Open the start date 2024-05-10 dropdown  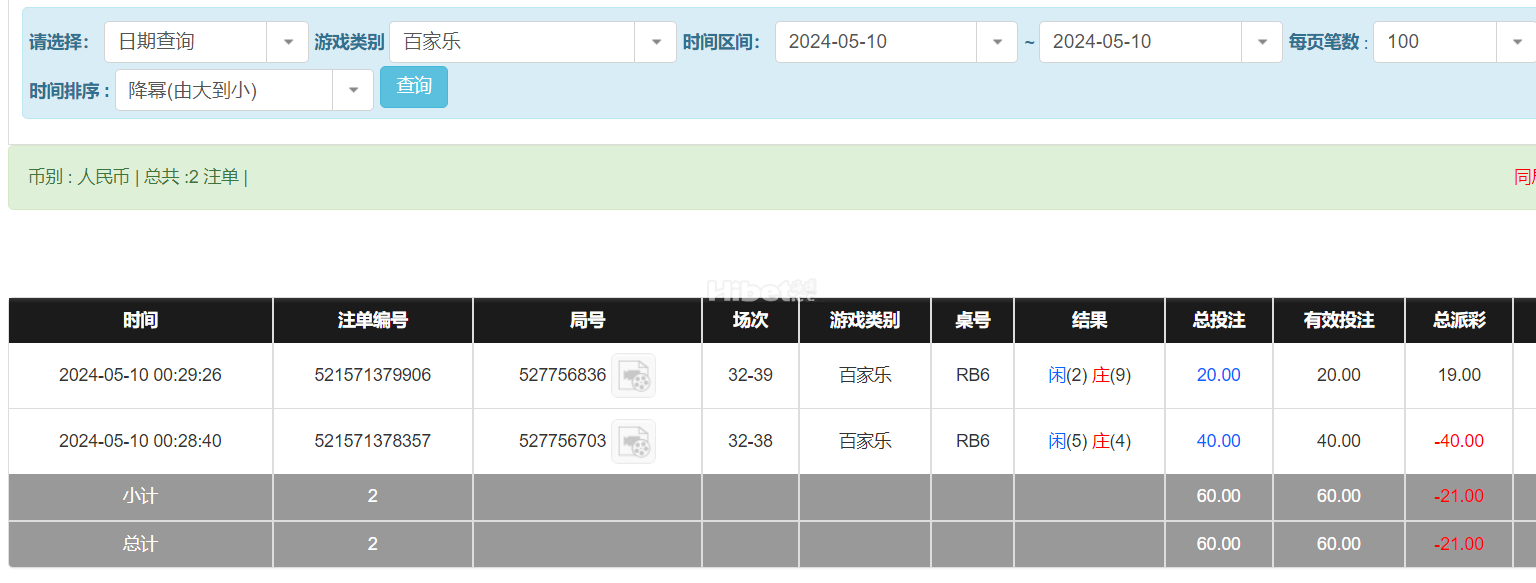tap(896, 42)
